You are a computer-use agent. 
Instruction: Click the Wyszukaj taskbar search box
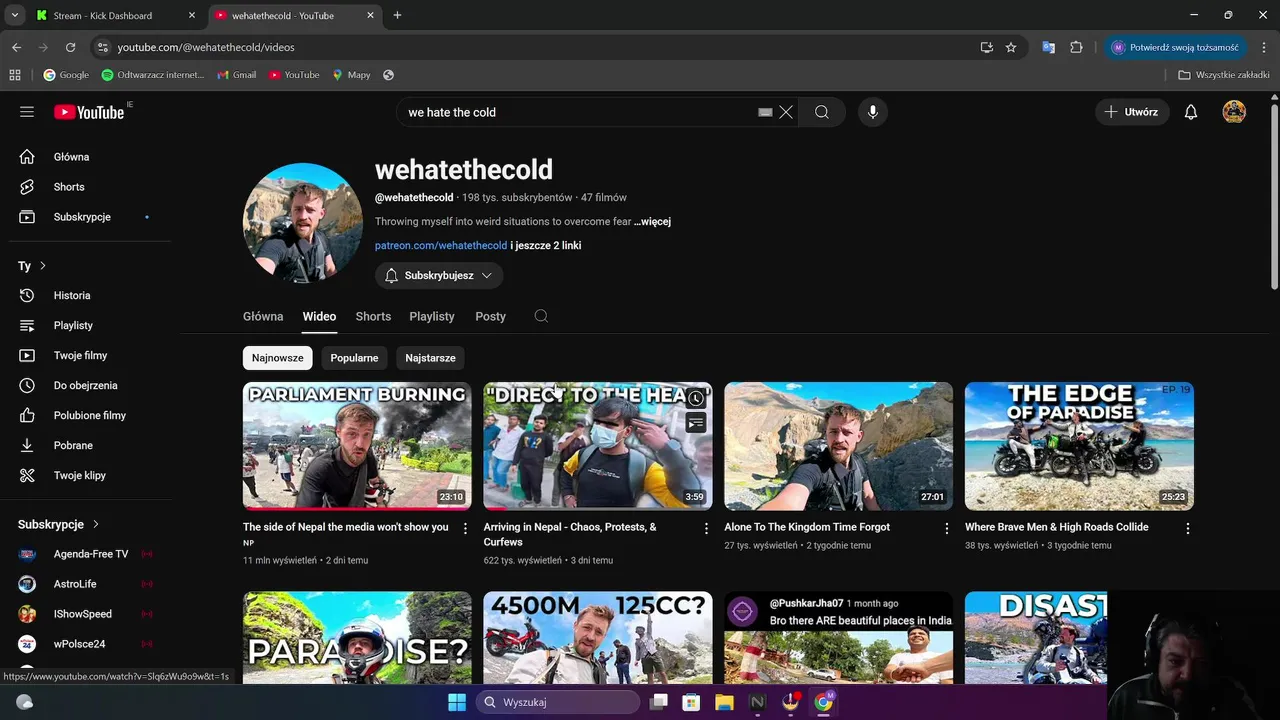click(x=558, y=702)
